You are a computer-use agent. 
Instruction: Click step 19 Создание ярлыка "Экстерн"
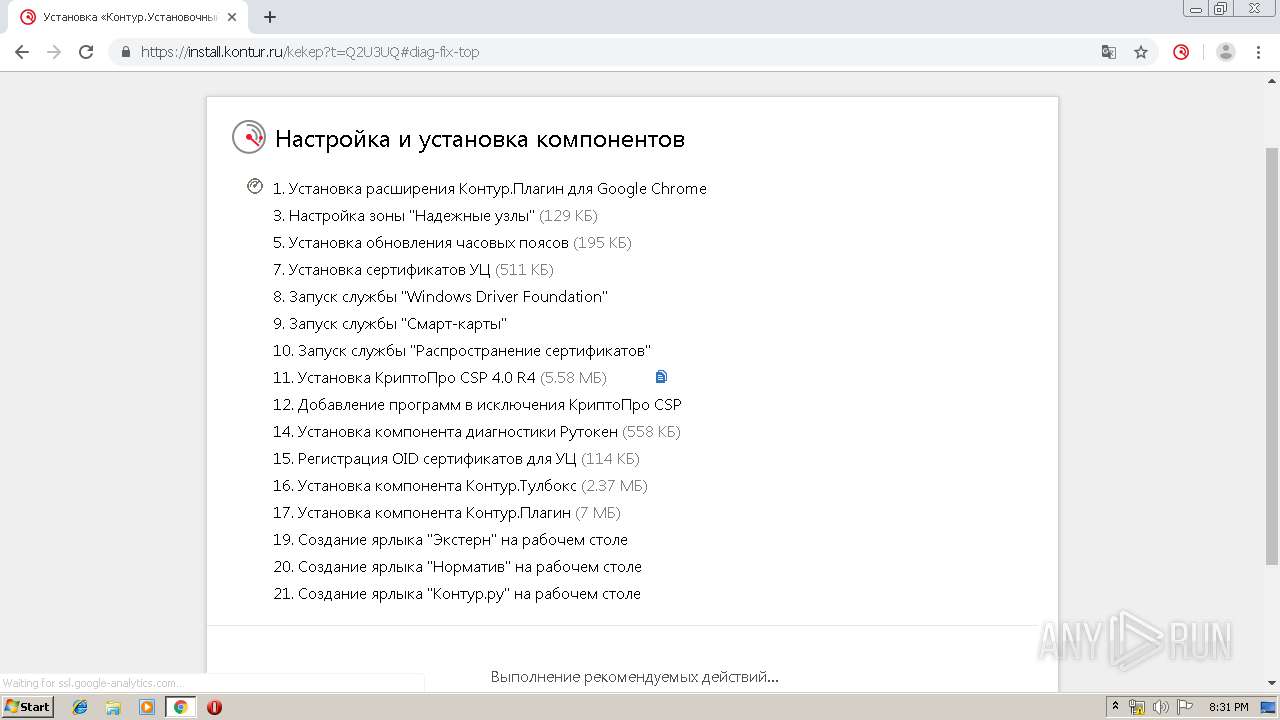[x=450, y=539]
